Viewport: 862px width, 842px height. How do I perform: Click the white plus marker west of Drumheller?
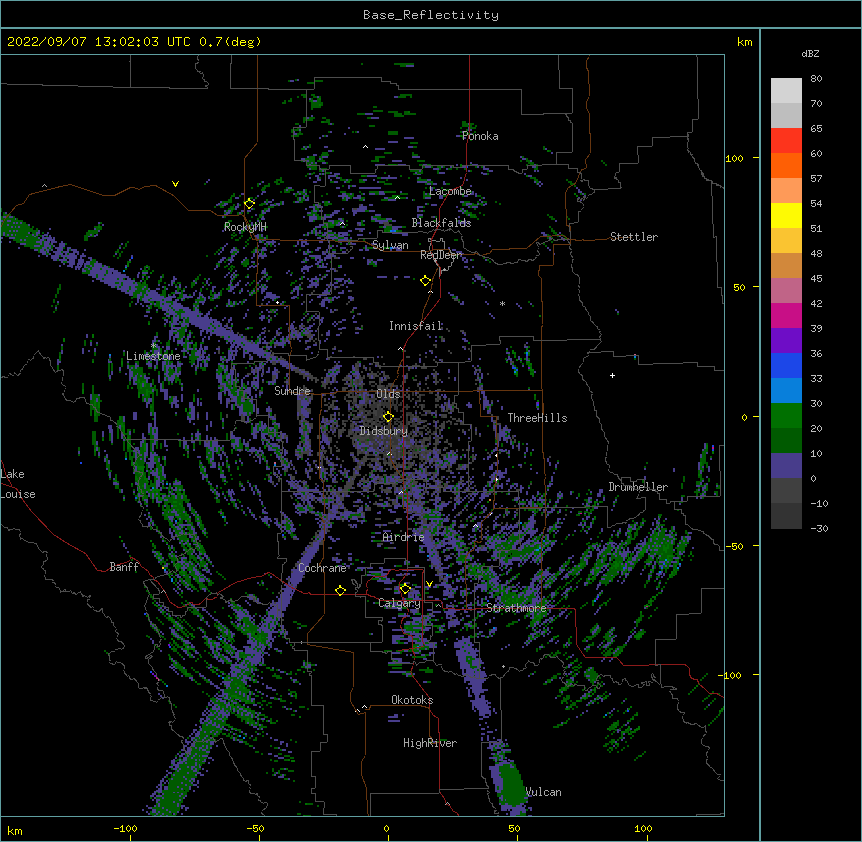[612, 375]
